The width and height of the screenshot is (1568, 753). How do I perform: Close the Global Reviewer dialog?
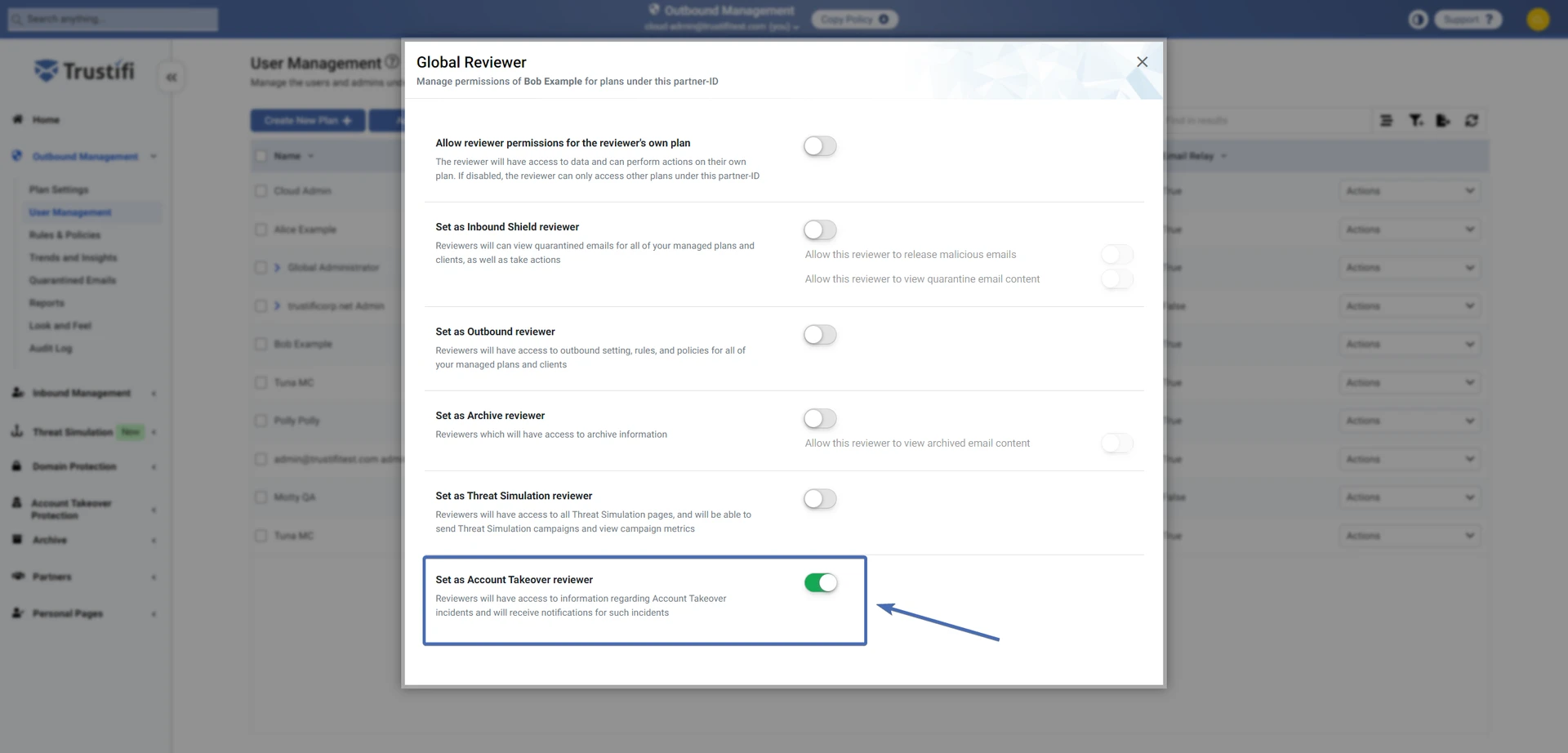pos(1142,62)
